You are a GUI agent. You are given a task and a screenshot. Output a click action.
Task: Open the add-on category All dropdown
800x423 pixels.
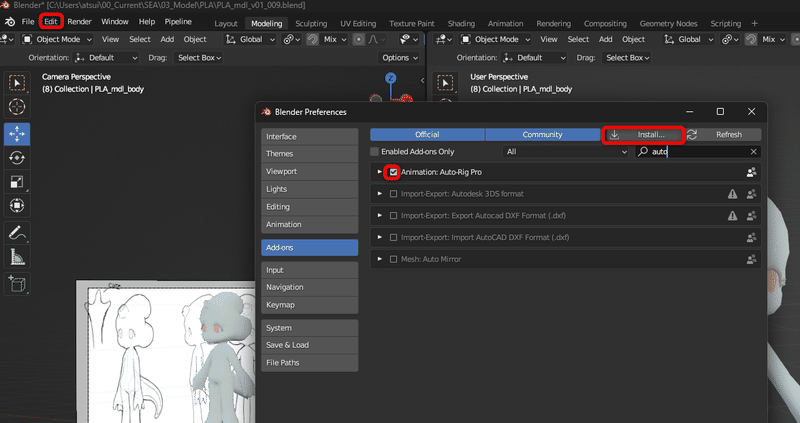coord(565,152)
